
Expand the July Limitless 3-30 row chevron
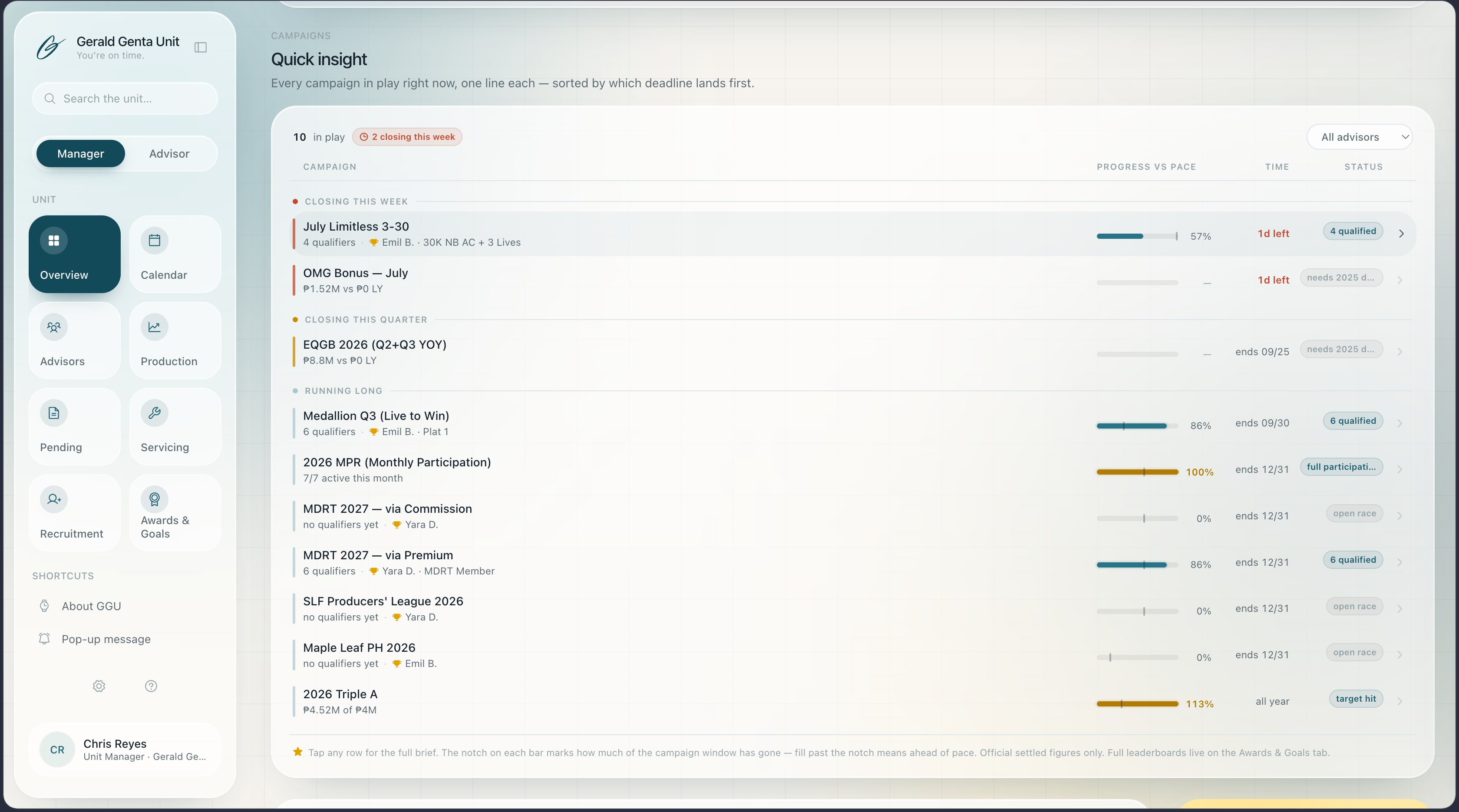pyautogui.click(x=1401, y=234)
